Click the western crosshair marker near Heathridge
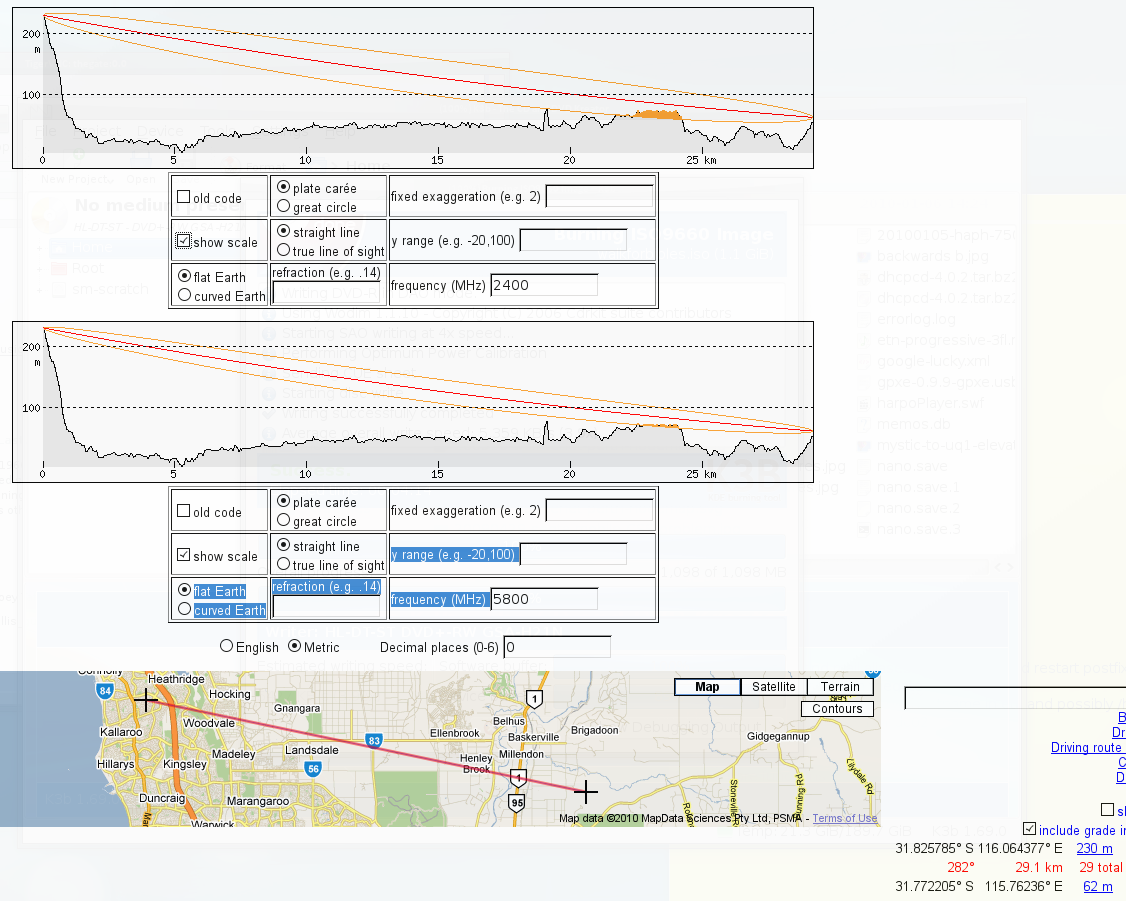The width and height of the screenshot is (1126, 901). tap(146, 700)
